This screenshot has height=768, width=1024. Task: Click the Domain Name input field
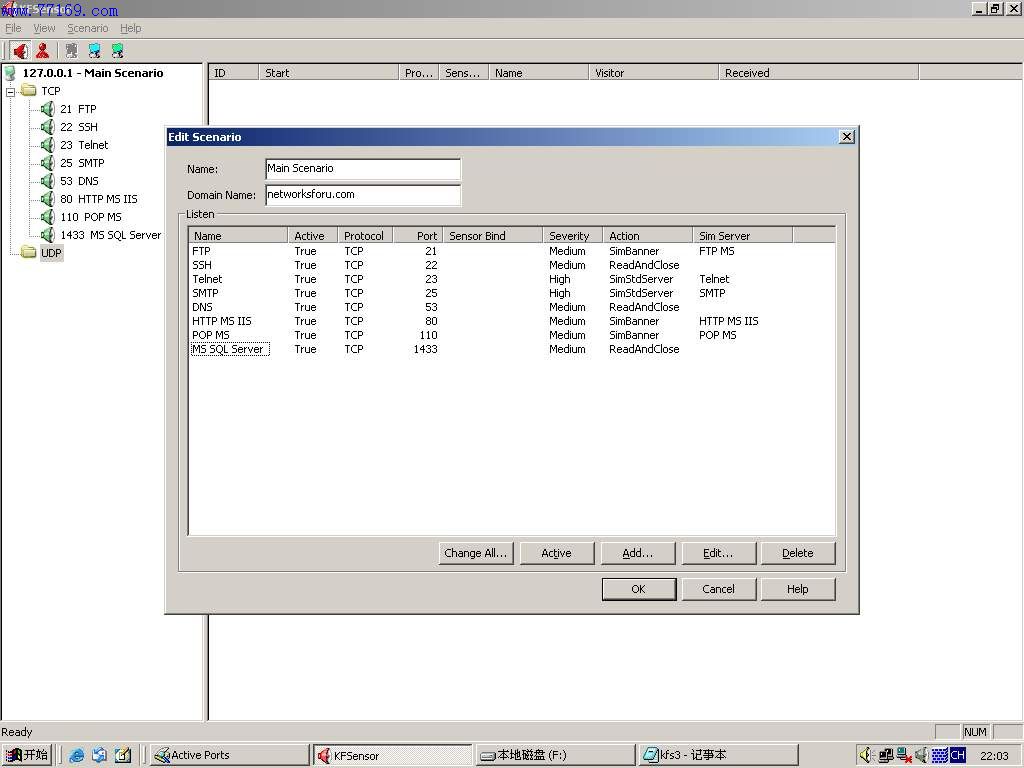point(362,195)
